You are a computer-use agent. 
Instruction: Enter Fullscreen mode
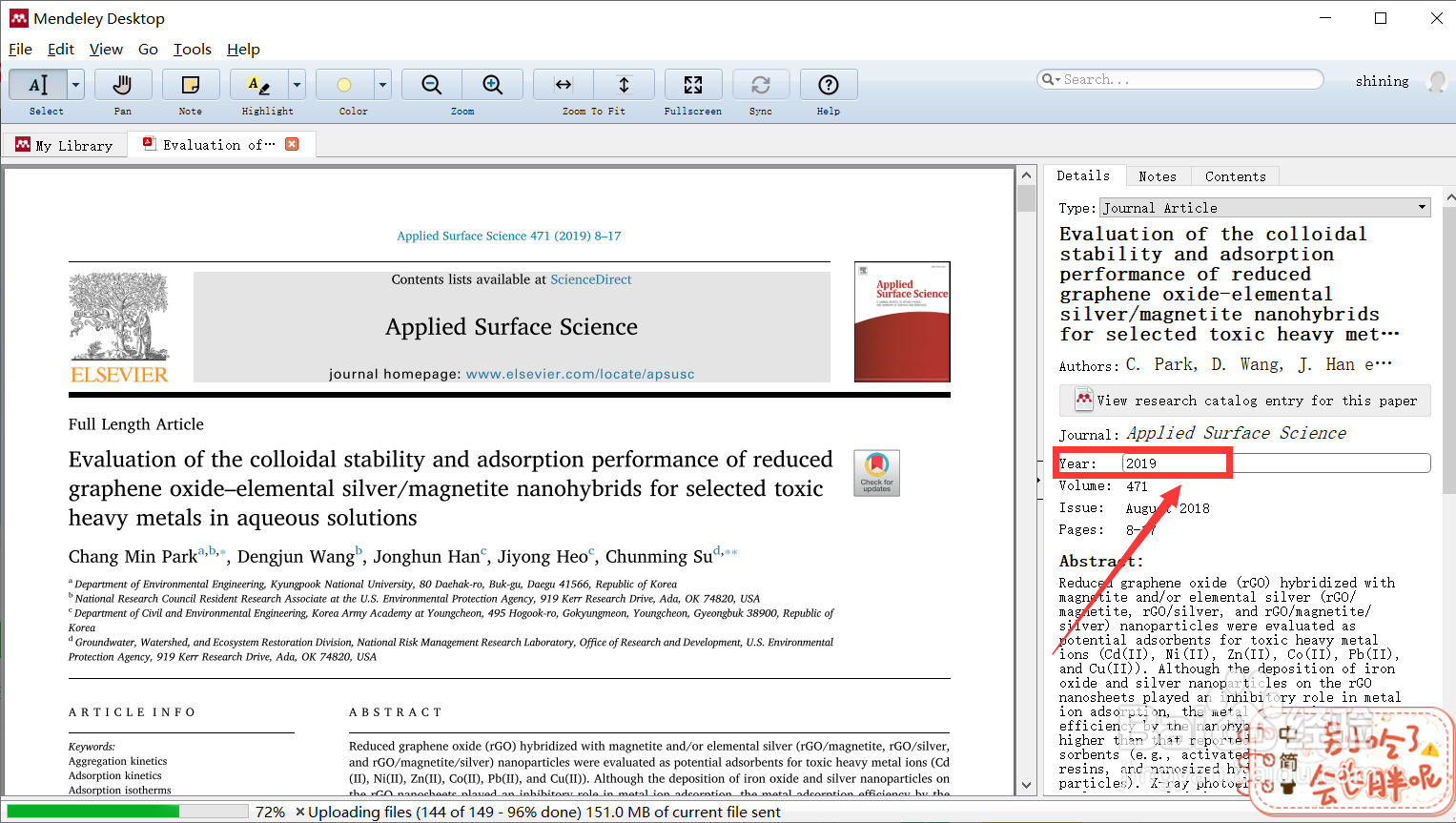tap(693, 85)
